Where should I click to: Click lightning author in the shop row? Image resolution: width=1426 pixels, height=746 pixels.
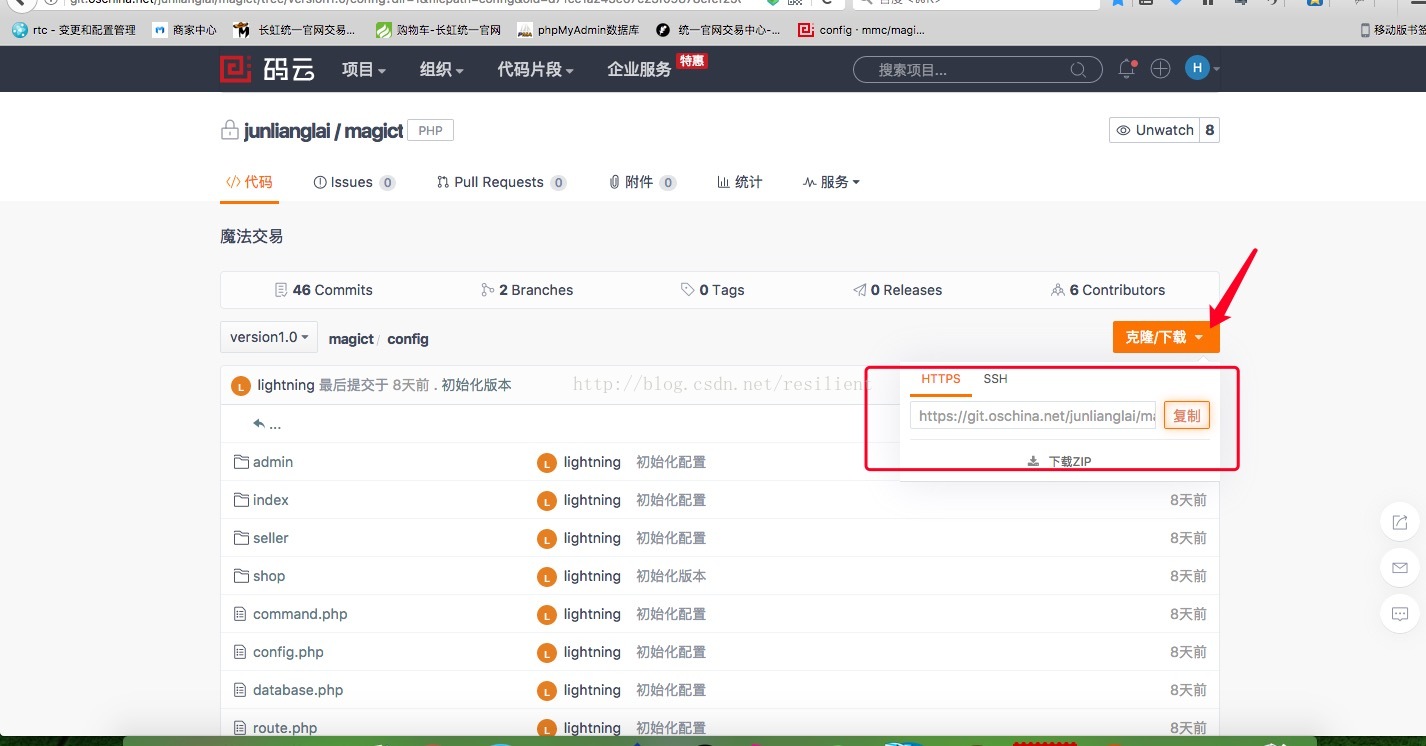click(x=592, y=576)
